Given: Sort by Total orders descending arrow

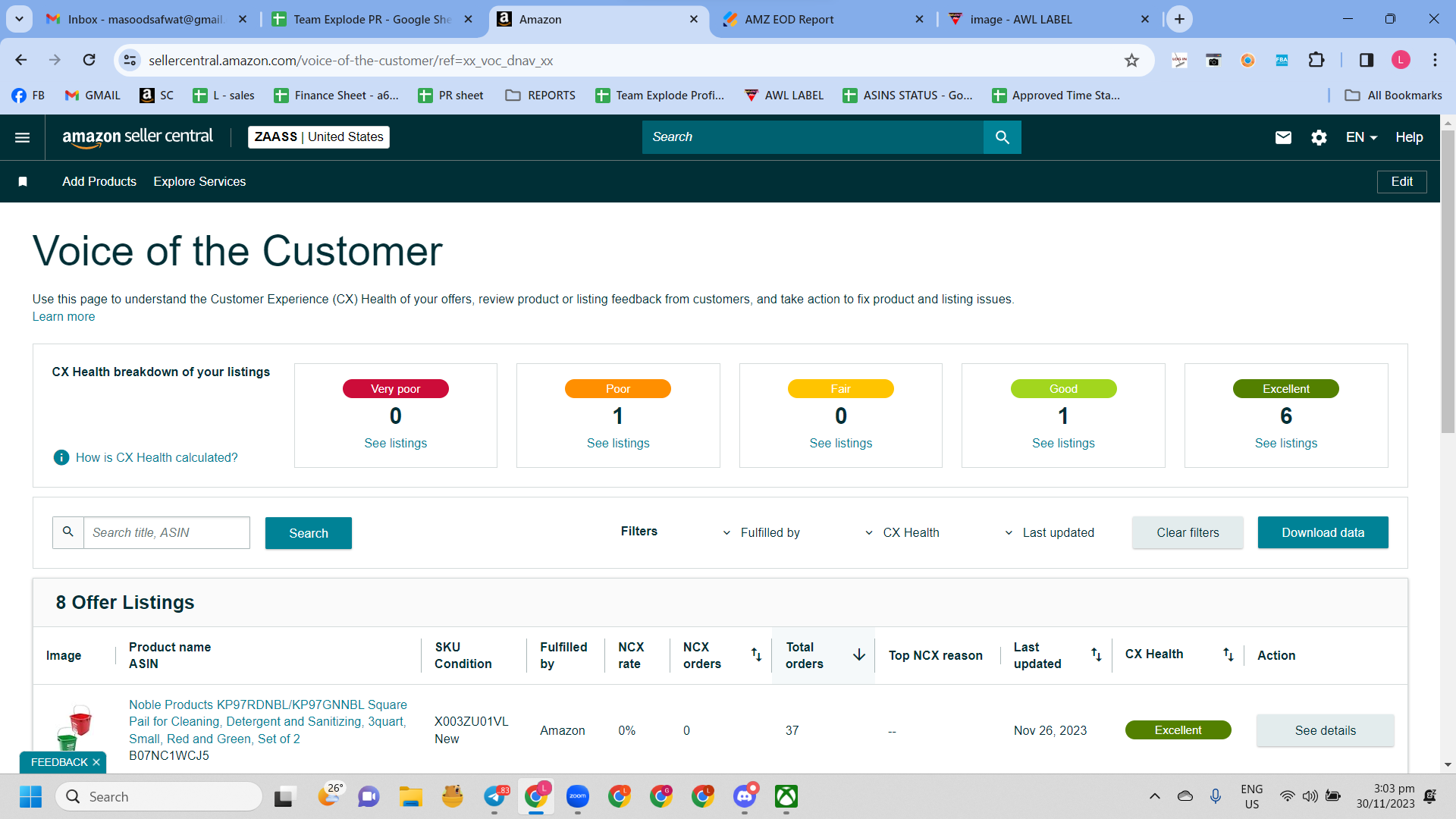Looking at the screenshot, I should pyautogui.click(x=859, y=654).
